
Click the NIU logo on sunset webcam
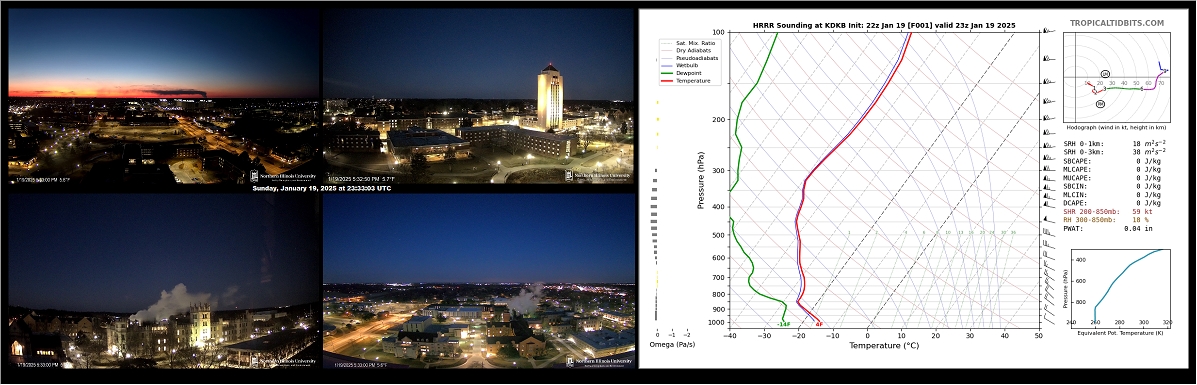[283, 175]
